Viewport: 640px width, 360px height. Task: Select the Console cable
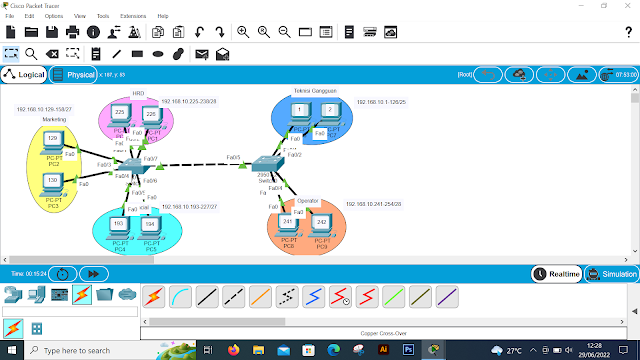(x=180, y=297)
